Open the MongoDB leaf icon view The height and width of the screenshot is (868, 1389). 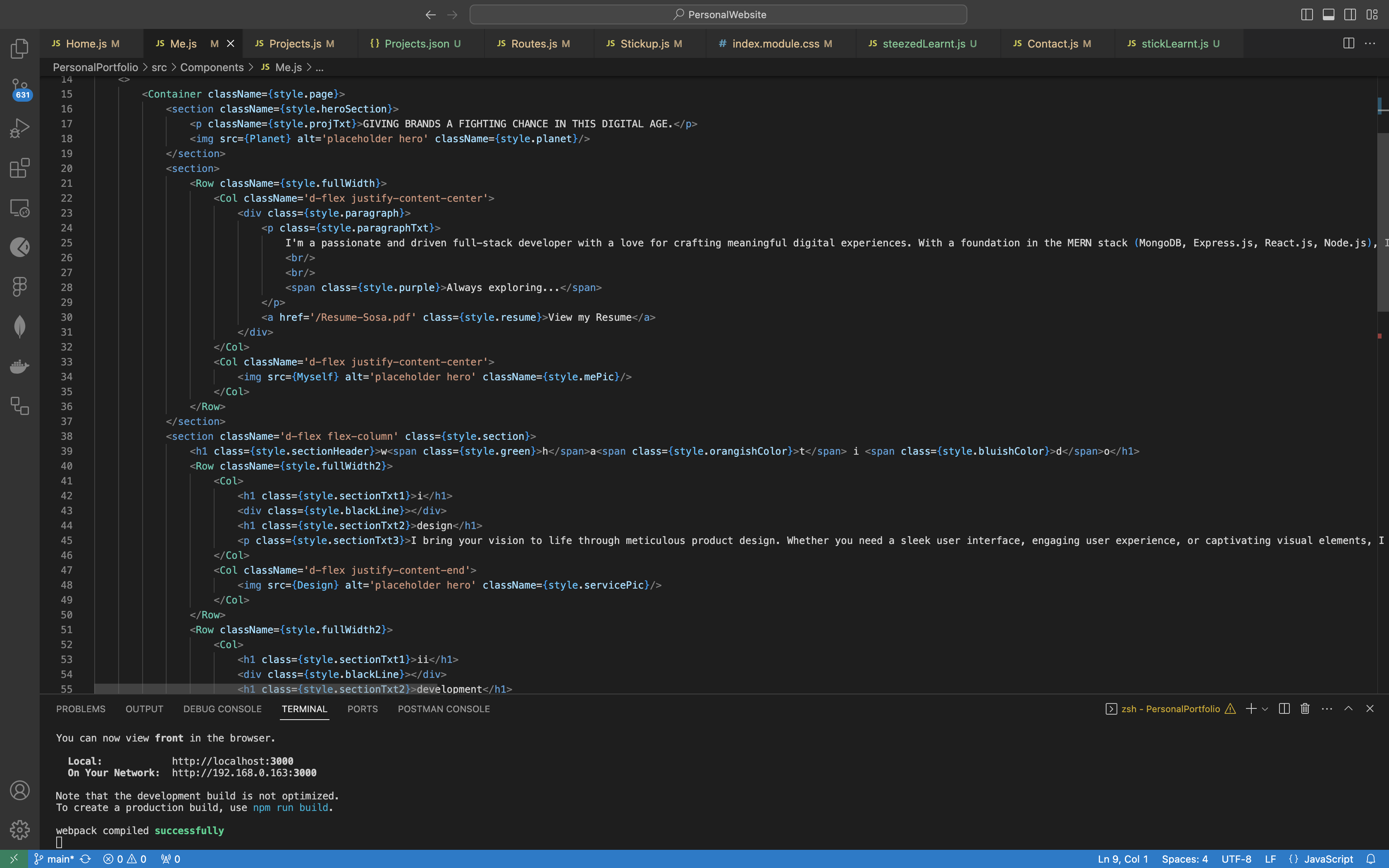click(19, 327)
